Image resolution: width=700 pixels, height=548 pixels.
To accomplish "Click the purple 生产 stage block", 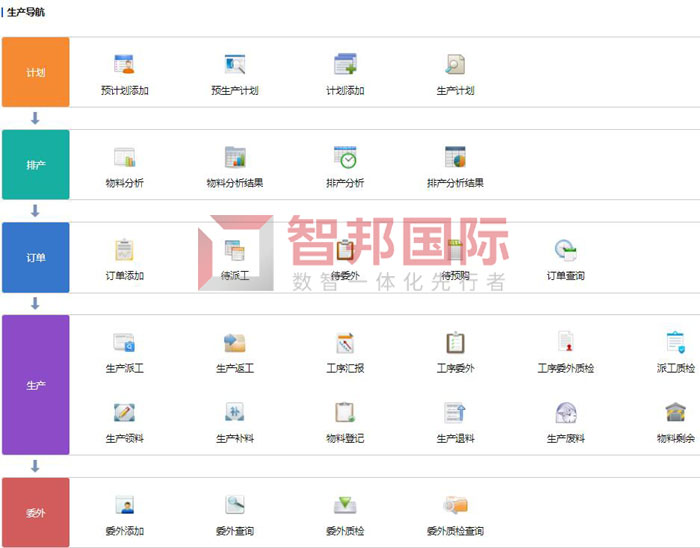I will [x=35, y=385].
